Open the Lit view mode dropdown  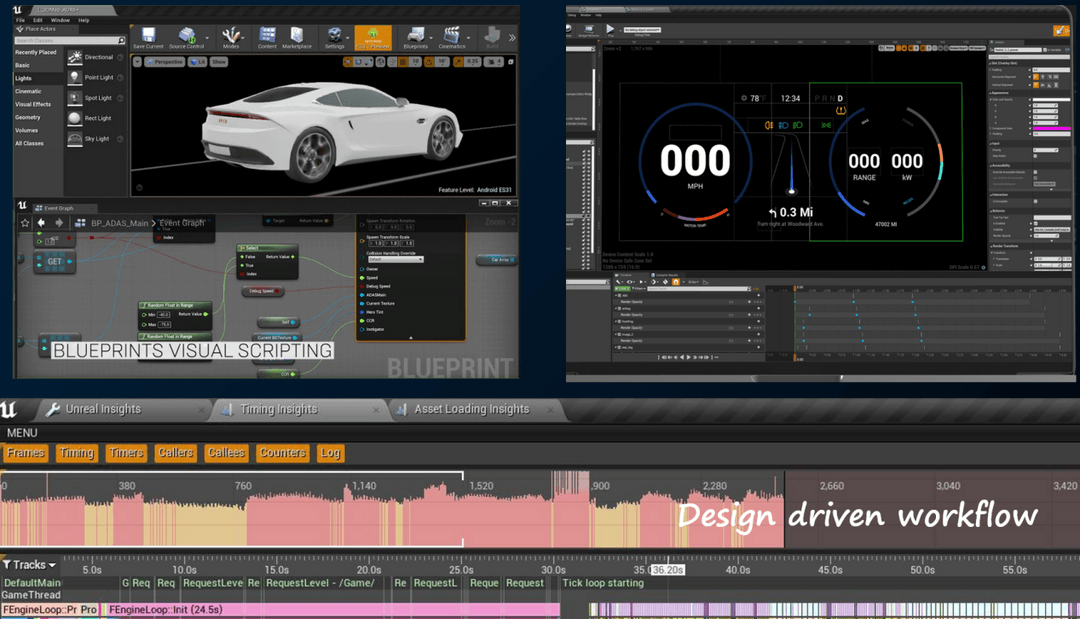tap(198, 62)
